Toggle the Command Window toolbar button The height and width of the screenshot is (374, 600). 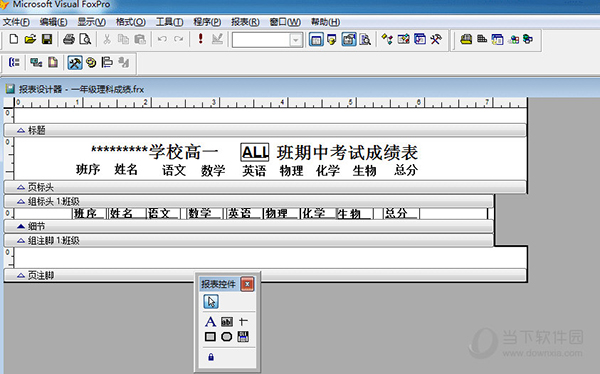pyautogui.click(x=316, y=39)
